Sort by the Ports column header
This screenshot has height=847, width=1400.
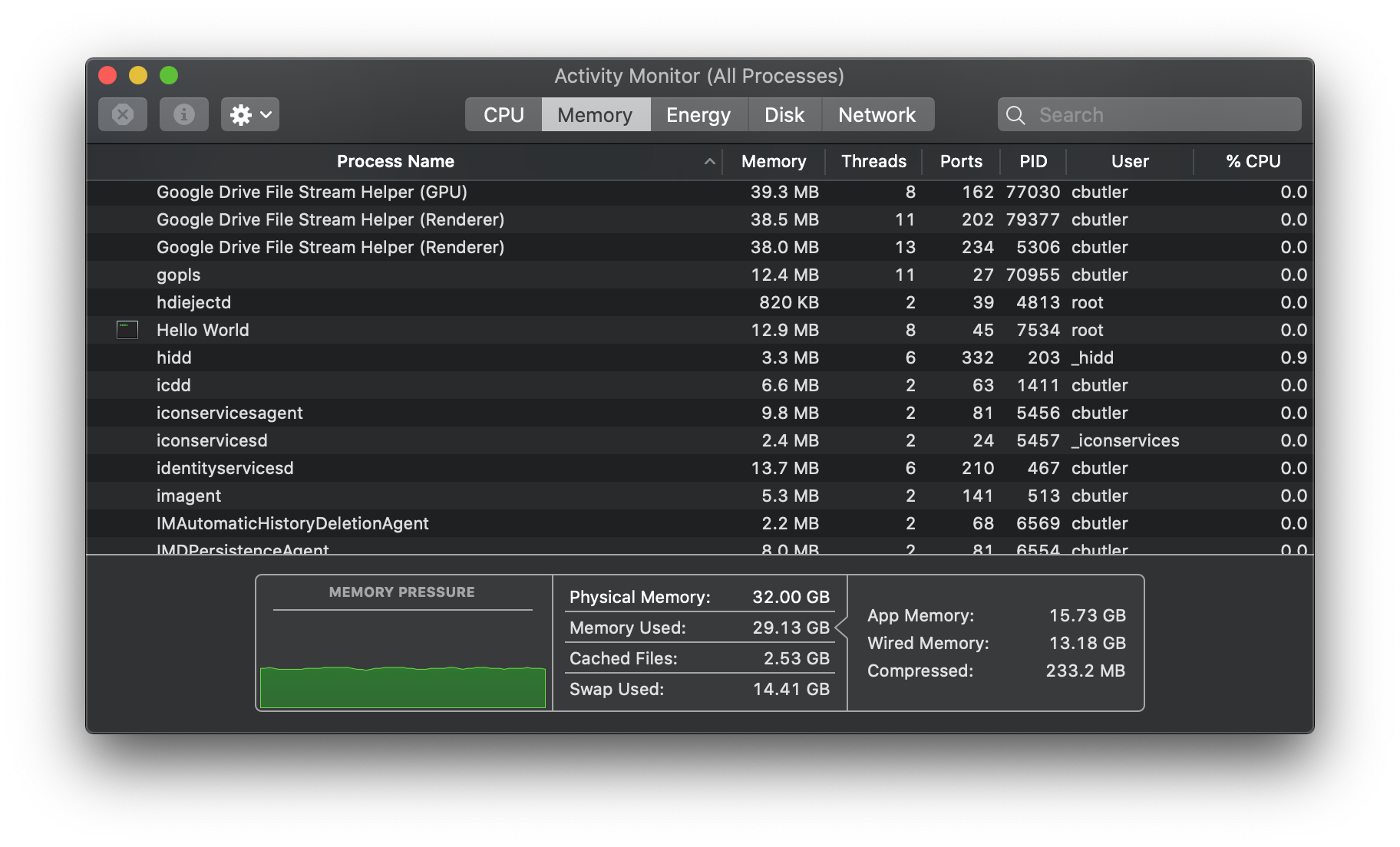click(961, 161)
